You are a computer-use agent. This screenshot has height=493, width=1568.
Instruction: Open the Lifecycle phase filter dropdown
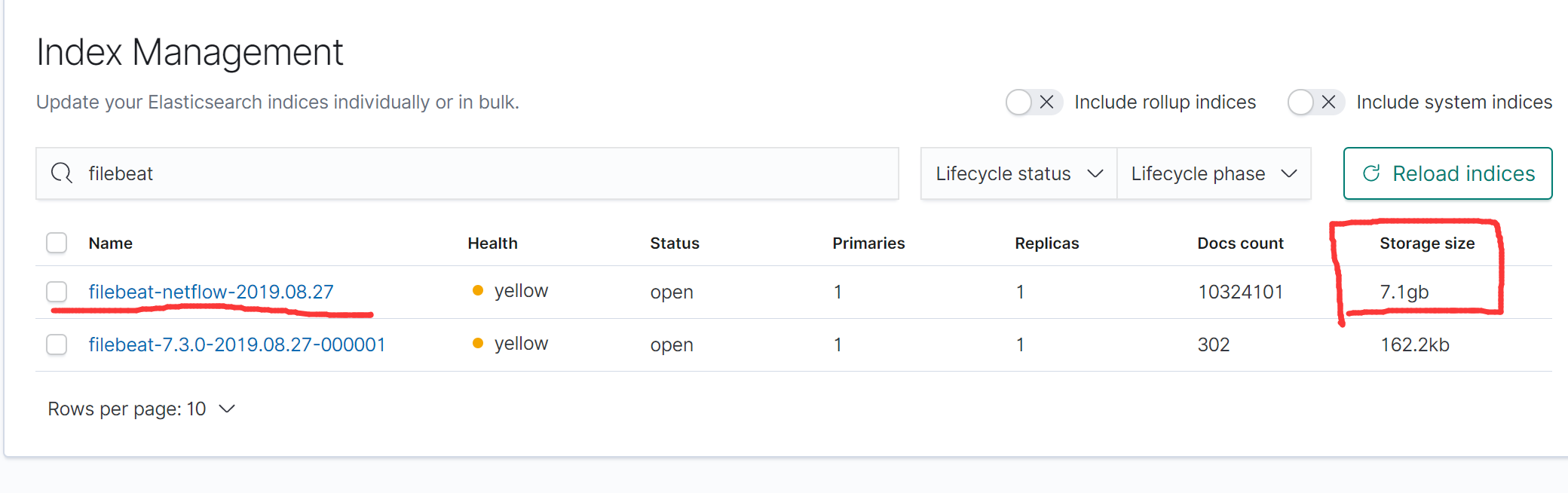coord(1214,173)
